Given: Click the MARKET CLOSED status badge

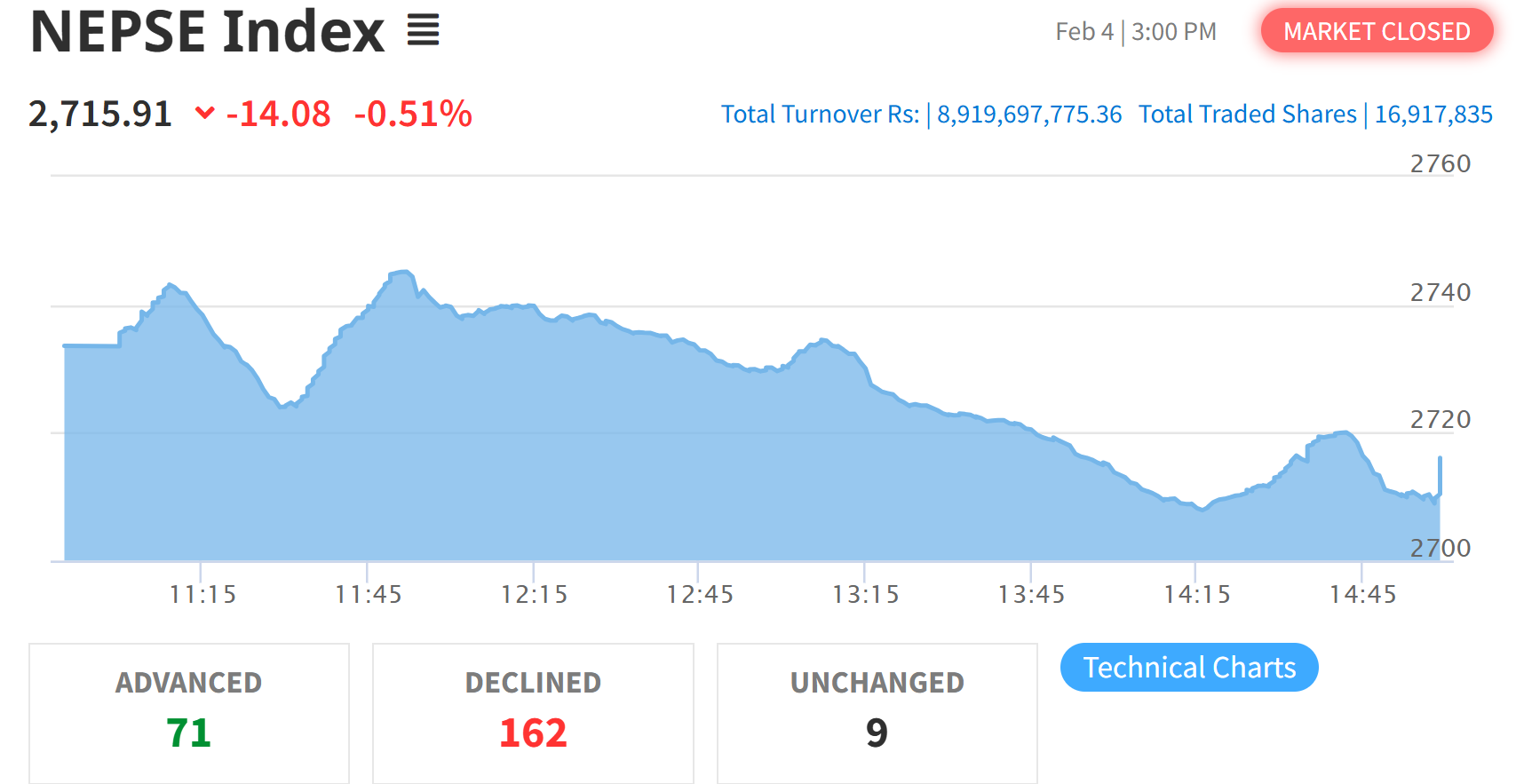Looking at the screenshot, I should point(1377,31).
